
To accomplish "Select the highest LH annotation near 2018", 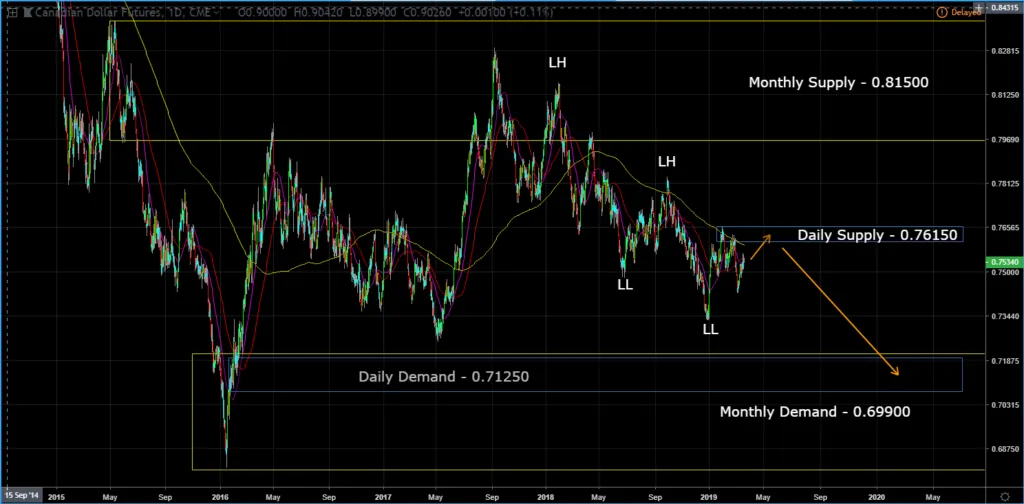I will click(x=557, y=62).
